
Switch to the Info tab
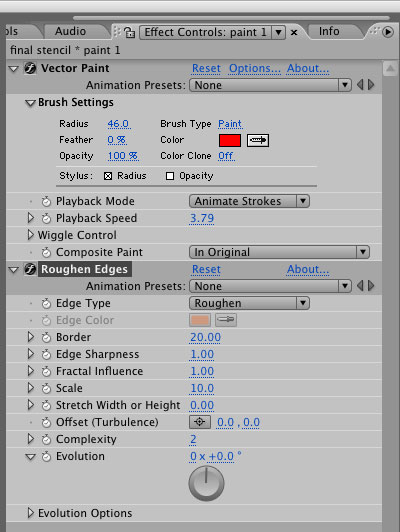coord(329,31)
